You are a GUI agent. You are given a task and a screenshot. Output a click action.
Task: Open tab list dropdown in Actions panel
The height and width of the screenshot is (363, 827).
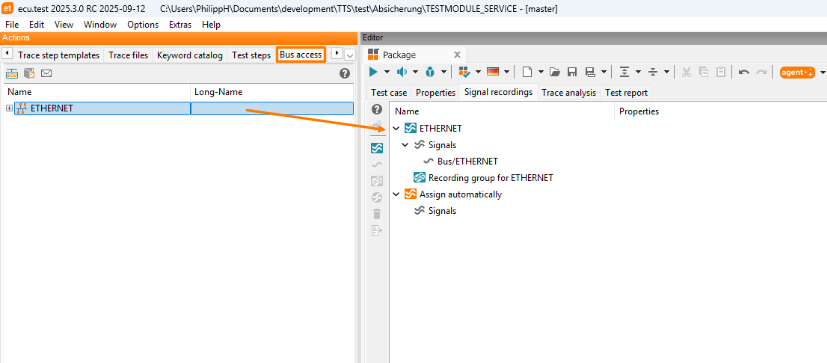point(350,55)
